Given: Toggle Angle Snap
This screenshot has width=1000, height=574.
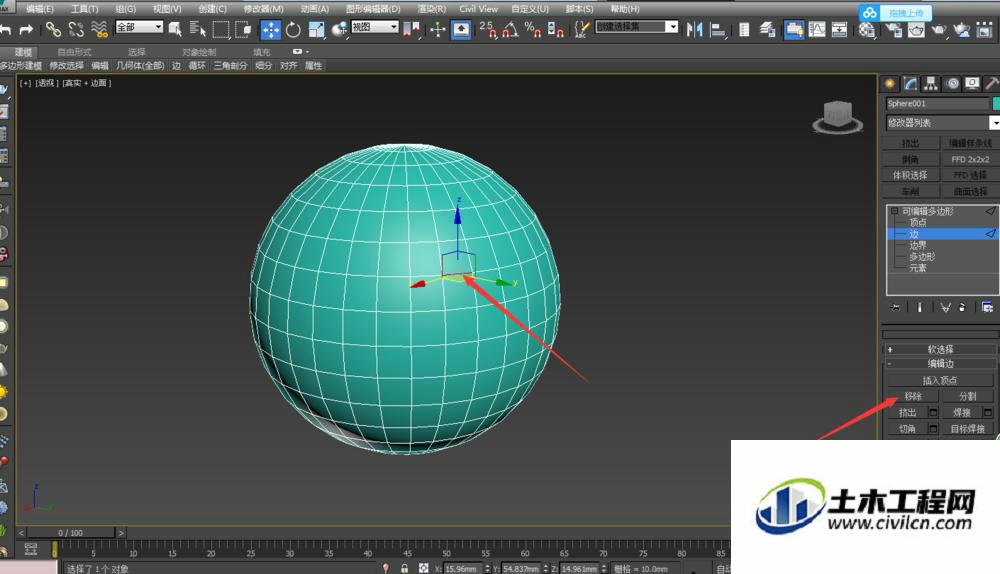Looking at the screenshot, I should click(510, 29).
